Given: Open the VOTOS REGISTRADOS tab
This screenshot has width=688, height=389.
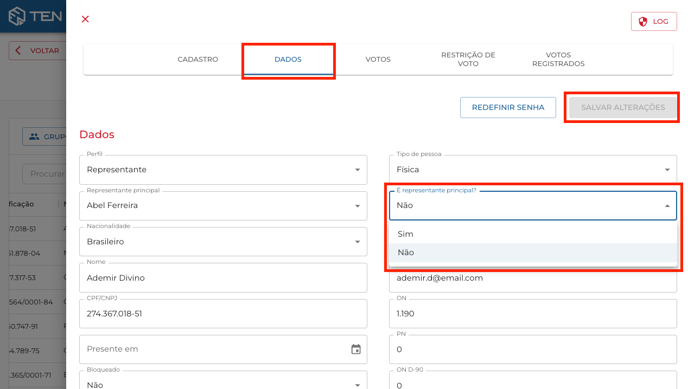Looking at the screenshot, I should tap(558, 59).
